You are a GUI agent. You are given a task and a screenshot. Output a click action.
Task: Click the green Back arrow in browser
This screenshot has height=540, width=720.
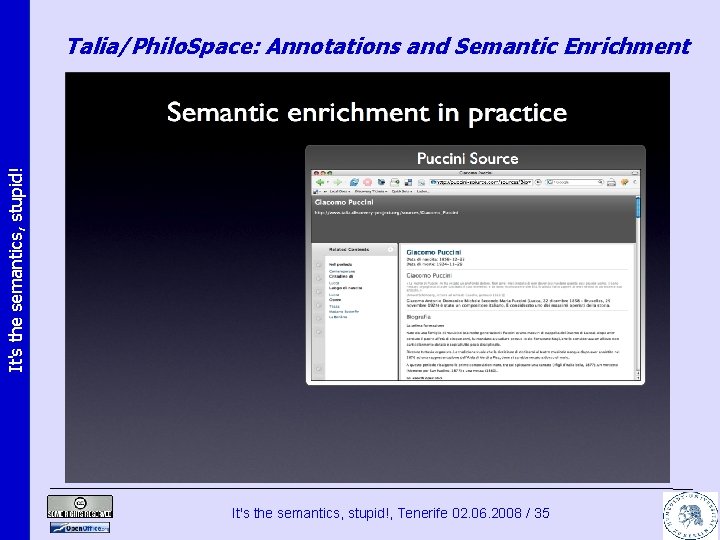click(320, 182)
